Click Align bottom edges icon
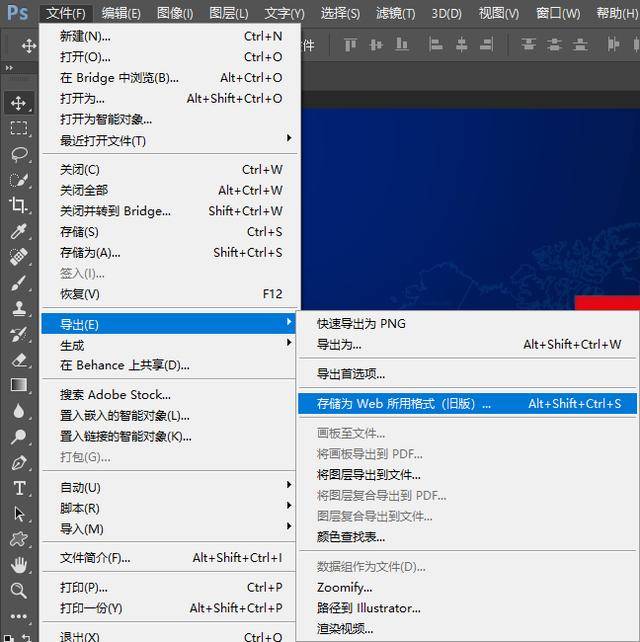640x642 pixels. 402,45
